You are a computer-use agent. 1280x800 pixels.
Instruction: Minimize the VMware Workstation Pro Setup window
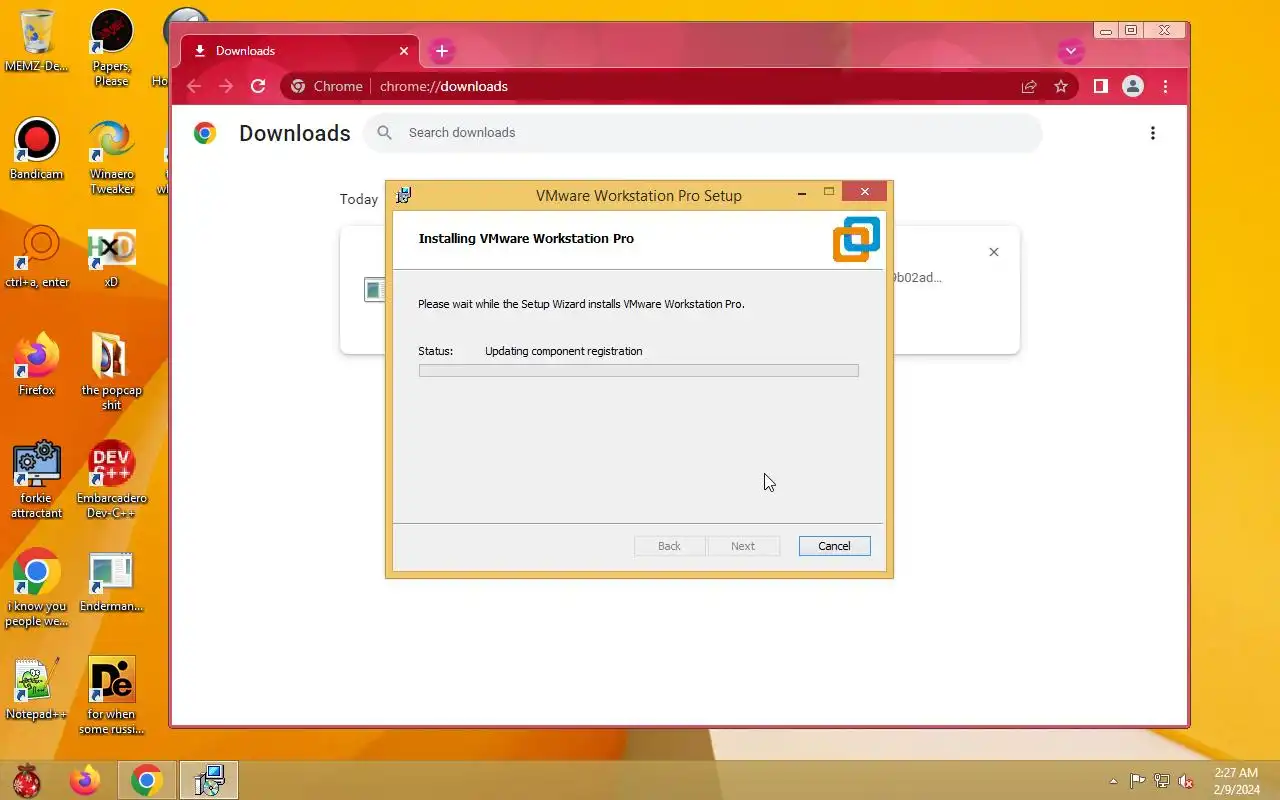(801, 193)
